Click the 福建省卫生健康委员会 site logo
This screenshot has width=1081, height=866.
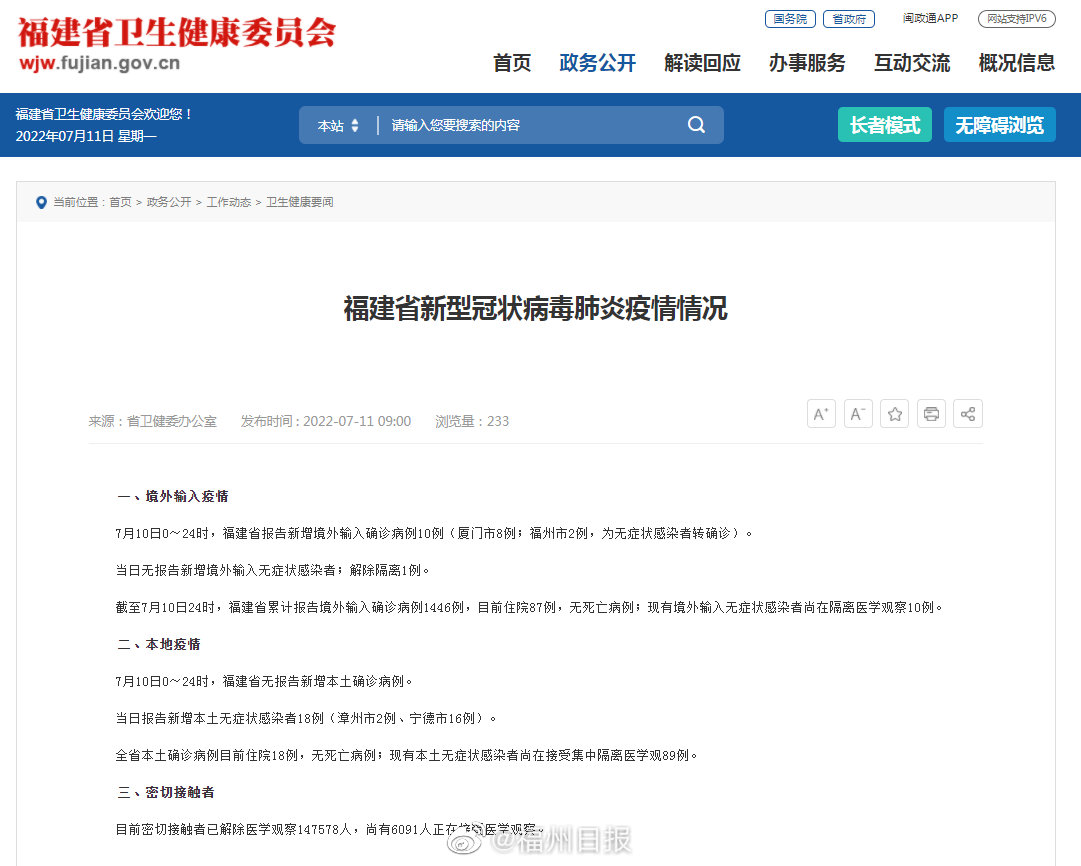coord(176,44)
